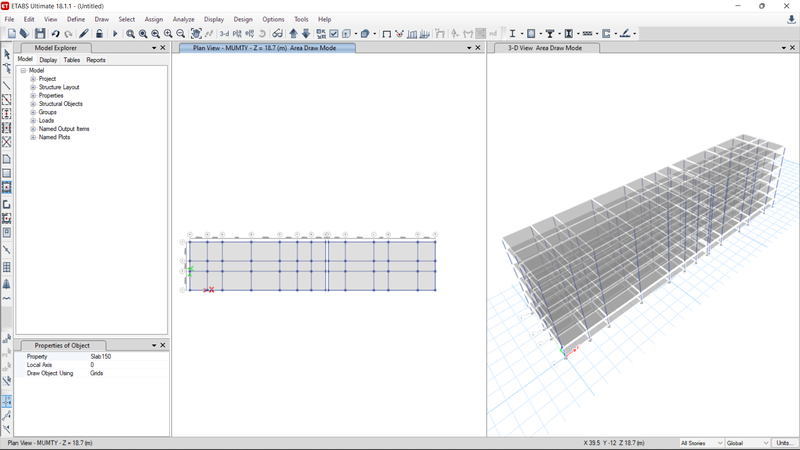800x450 pixels.
Task: Switch to the Tables tab in Model Explorer
Action: point(71,60)
